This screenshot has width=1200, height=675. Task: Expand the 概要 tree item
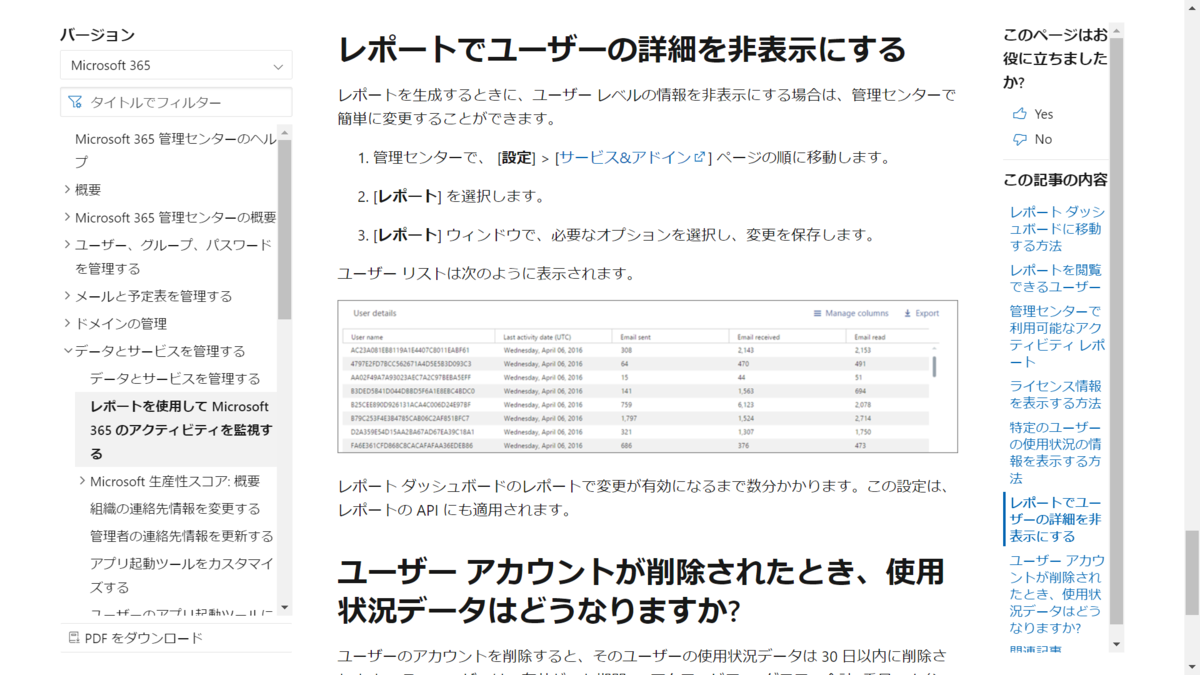(67, 189)
